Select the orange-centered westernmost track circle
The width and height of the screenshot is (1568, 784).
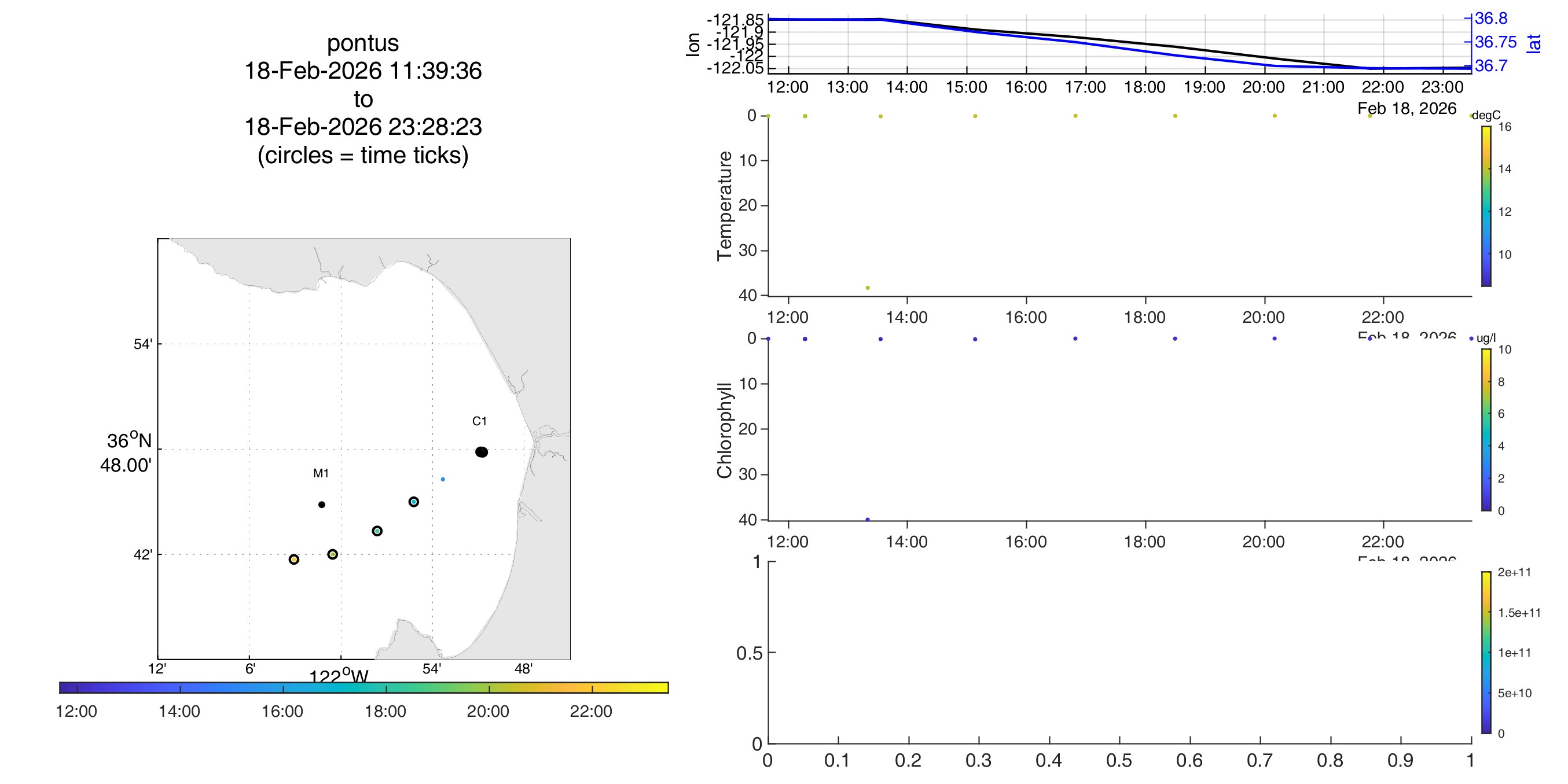pos(294,560)
